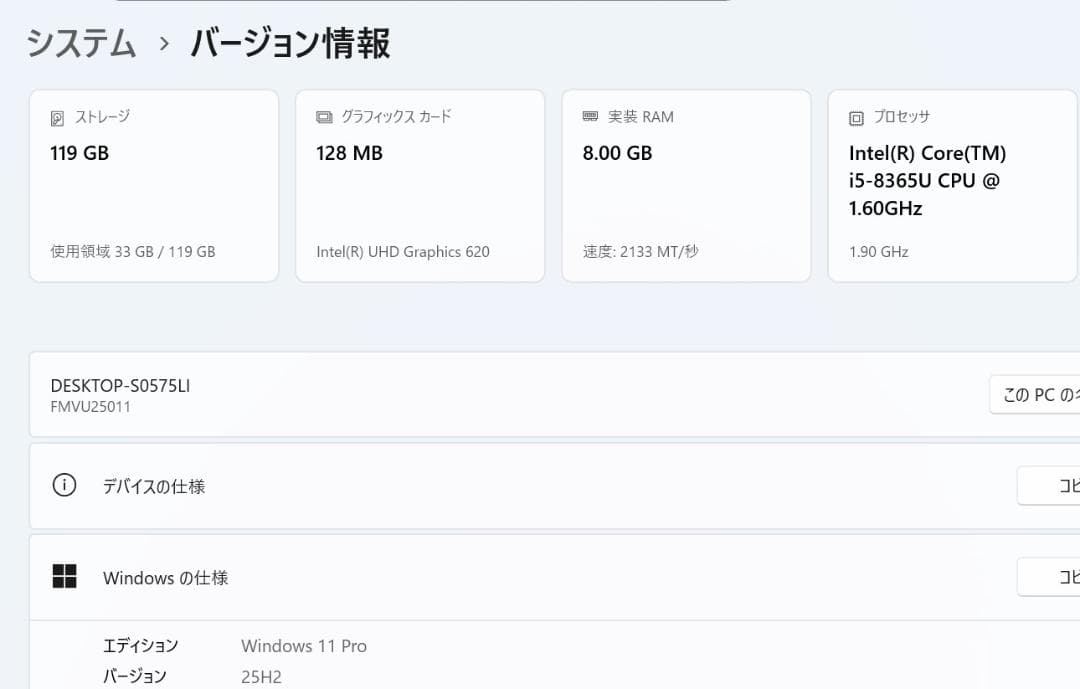Select the PC name DESKTOP-S0575LI

[120, 386]
